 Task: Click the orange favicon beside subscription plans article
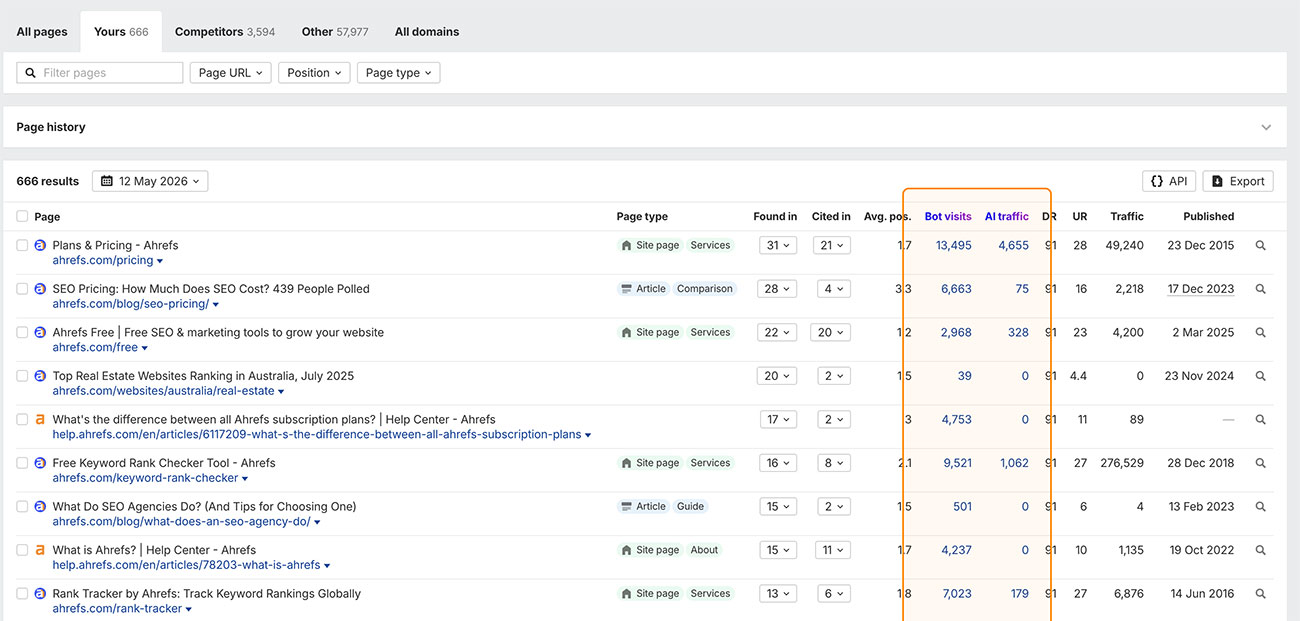40,420
